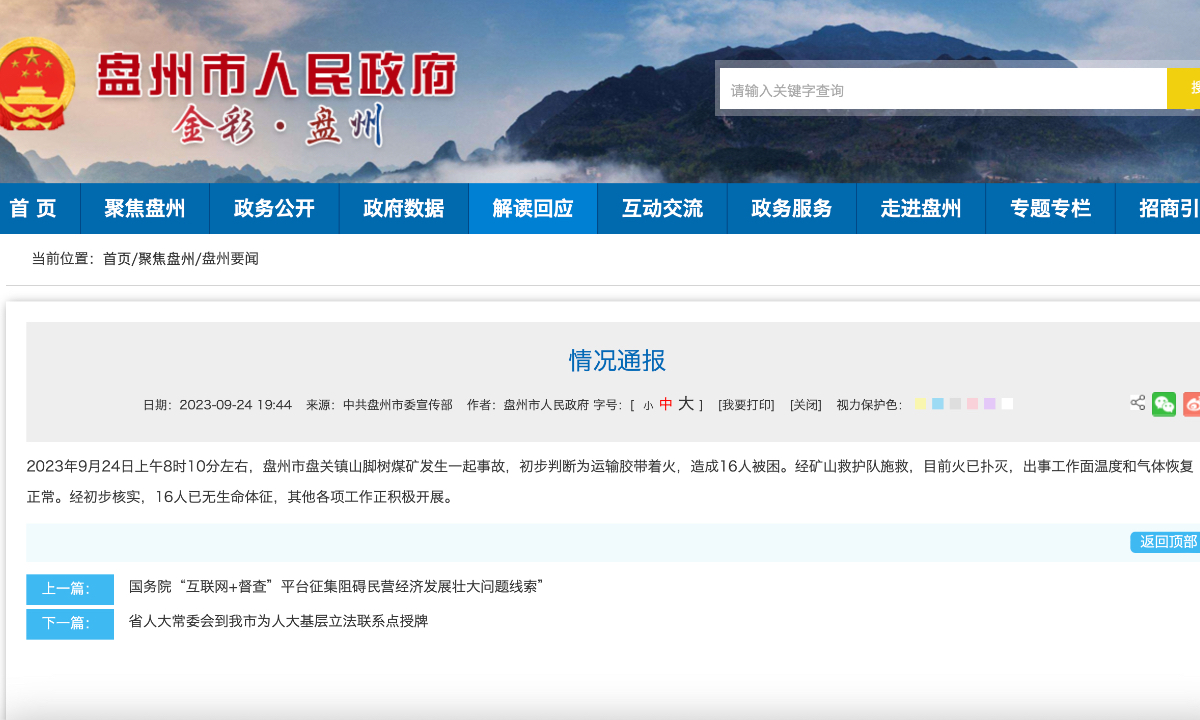The height and width of the screenshot is (720, 1200).
Task: Click the 关闭 link
Action: [805, 405]
